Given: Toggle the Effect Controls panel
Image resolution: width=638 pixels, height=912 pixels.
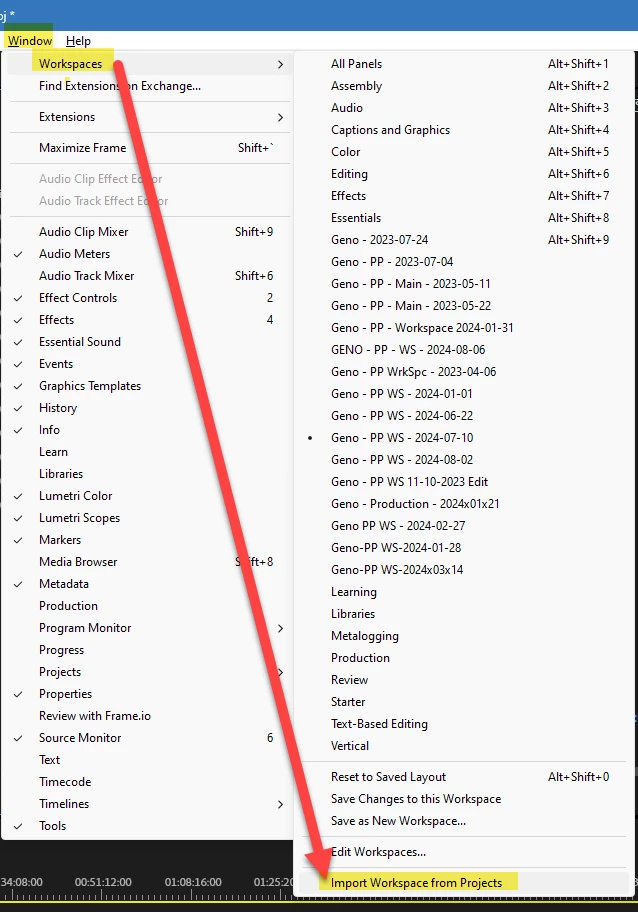Looking at the screenshot, I should point(149,298).
